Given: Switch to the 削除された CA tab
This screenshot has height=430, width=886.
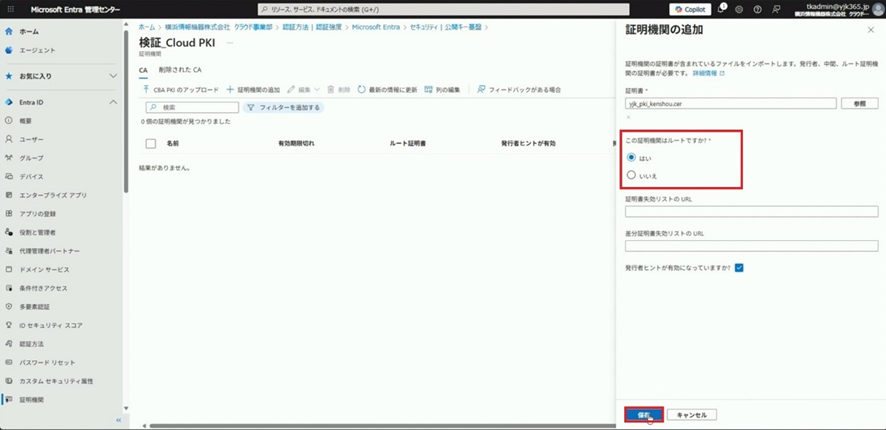Looking at the screenshot, I should click(179, 71).
